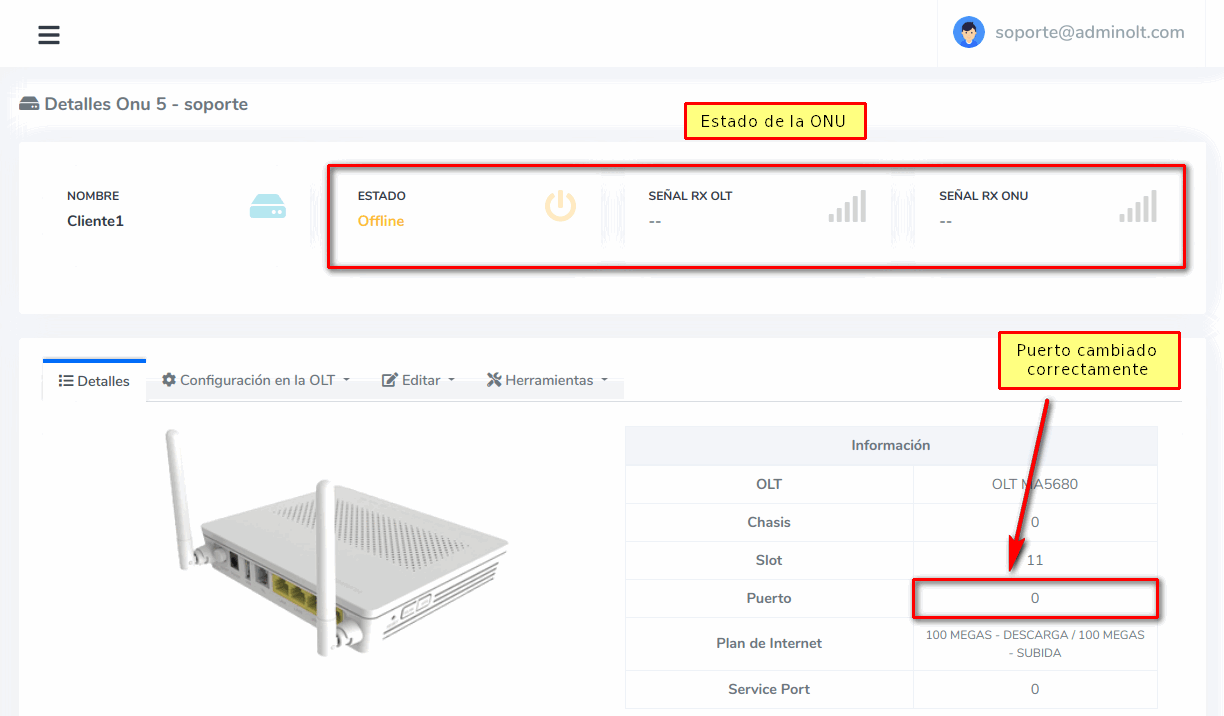The image size is (1224, 716).
Task: Switch to the Detalles tab
Action: tap(94, 381)
